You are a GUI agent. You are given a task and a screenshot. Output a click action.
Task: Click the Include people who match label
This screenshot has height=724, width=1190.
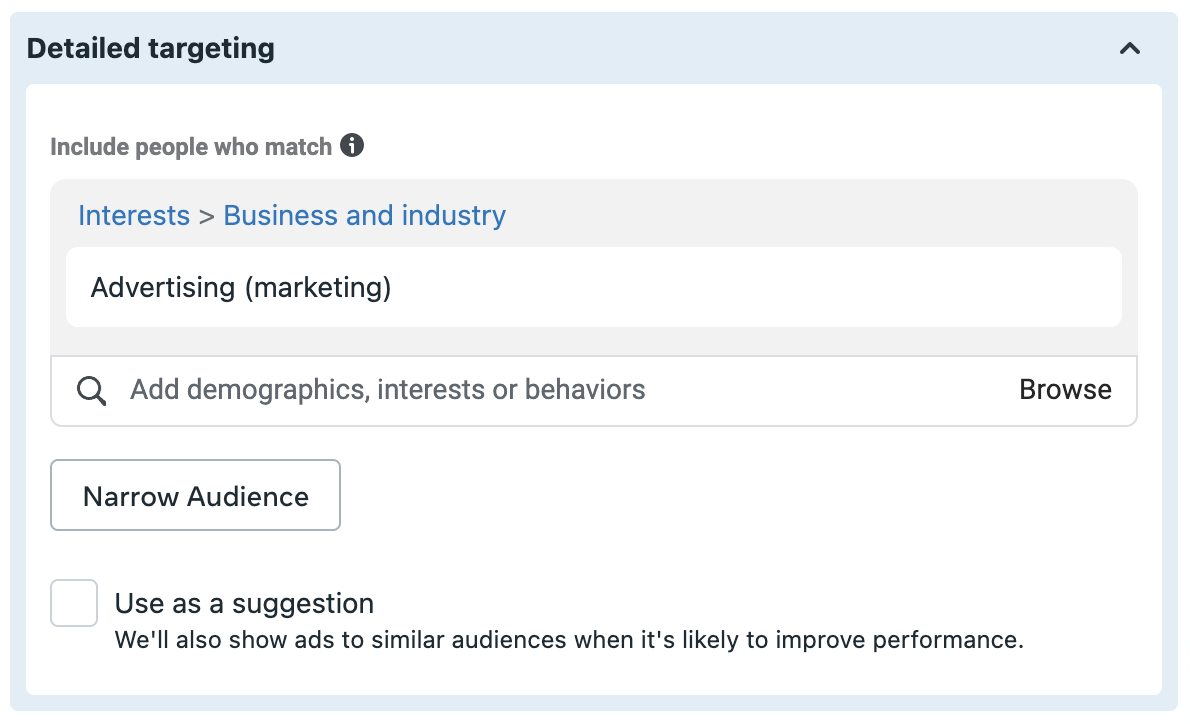191,146
